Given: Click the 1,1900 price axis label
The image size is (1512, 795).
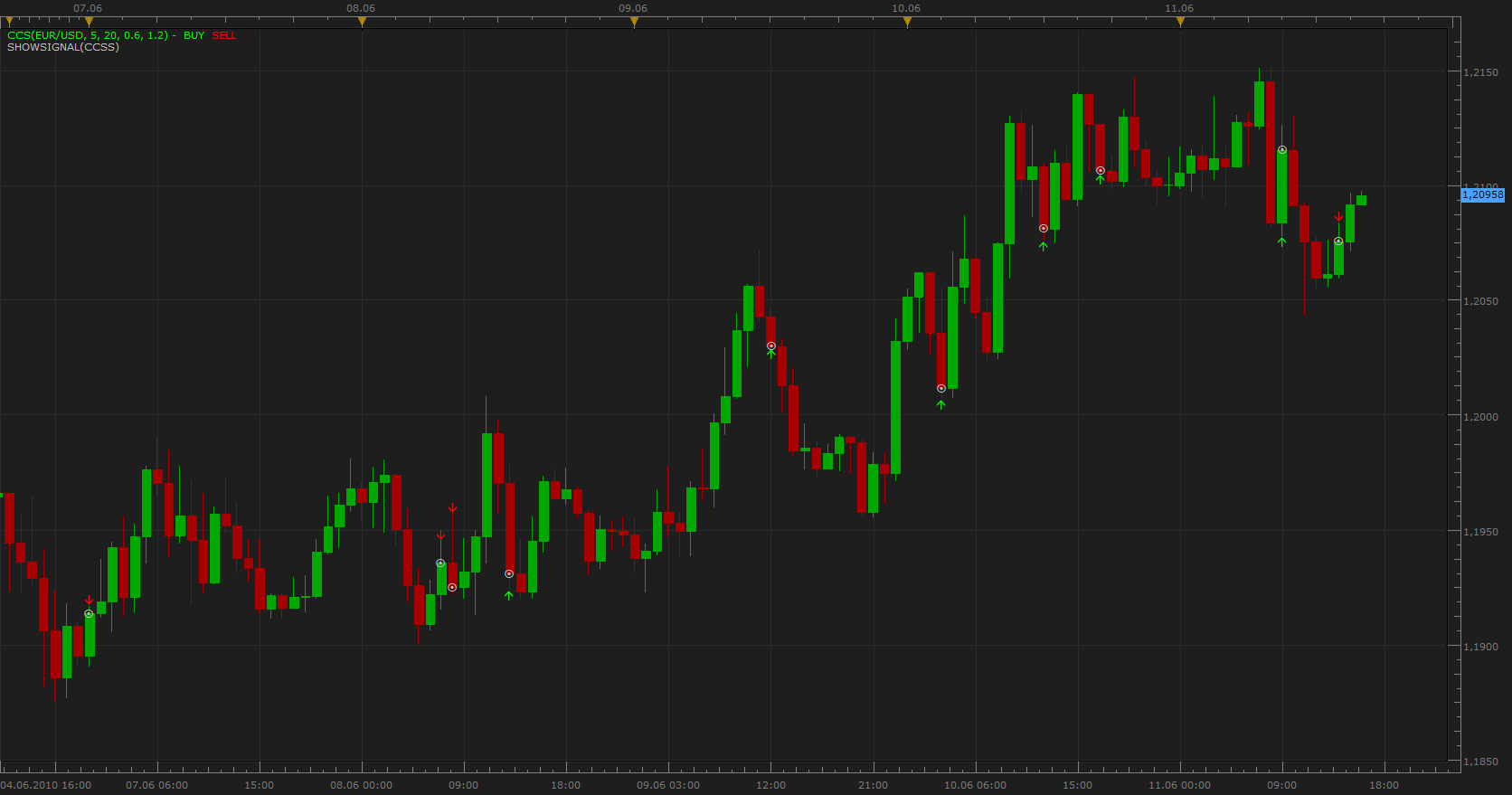Looking at the screenshot, I should point(1480,647).
